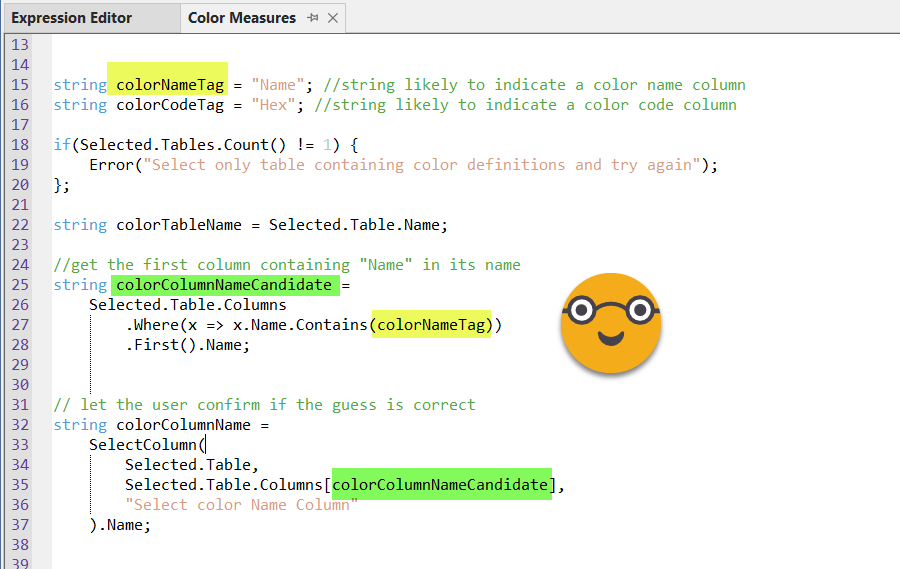Click line number 18 in the gutter

[20, 145]
